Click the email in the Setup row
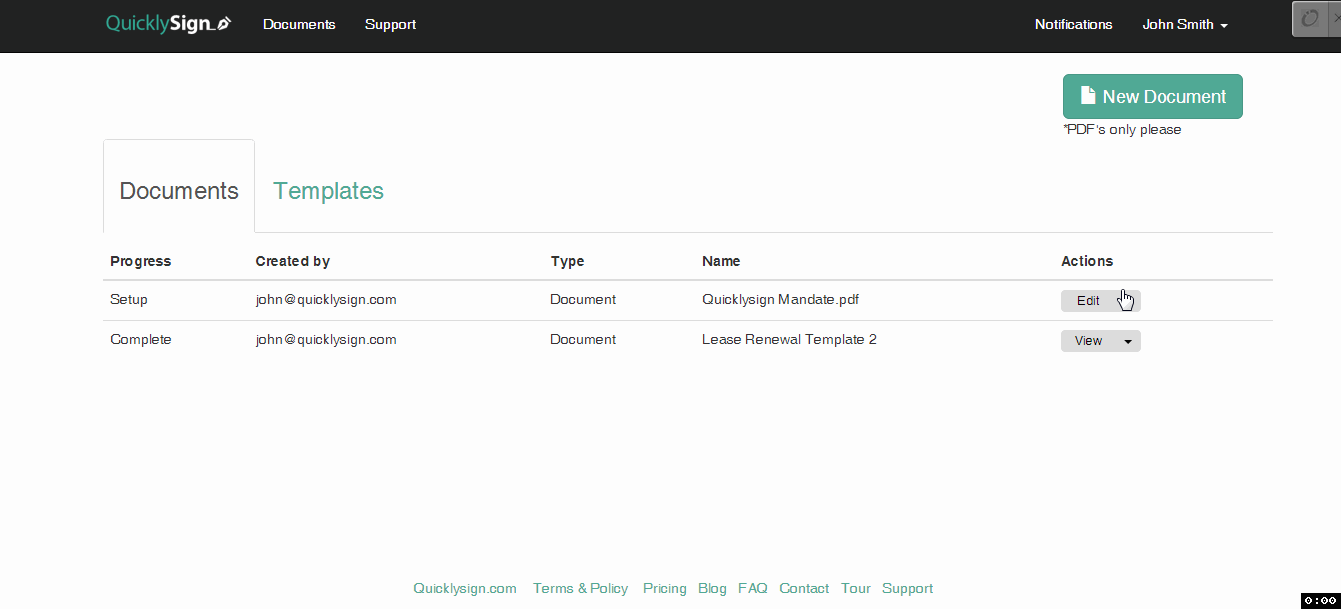The width and height of the screenshot is (1341, 609). [x=326, y=299]
